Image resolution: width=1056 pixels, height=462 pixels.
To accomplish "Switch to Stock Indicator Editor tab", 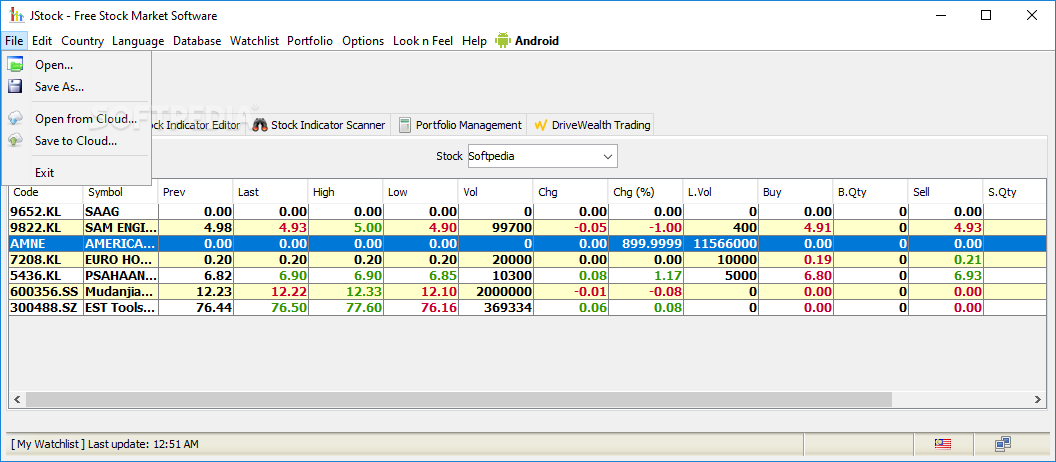I will [197, 125].
